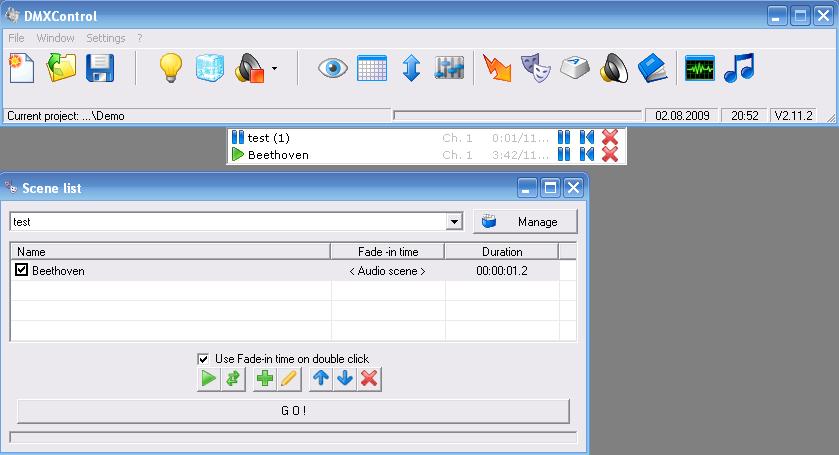Toggle Use Fade-in time on double click
Viewport: 839px width, 455px height.
(204, 358)
